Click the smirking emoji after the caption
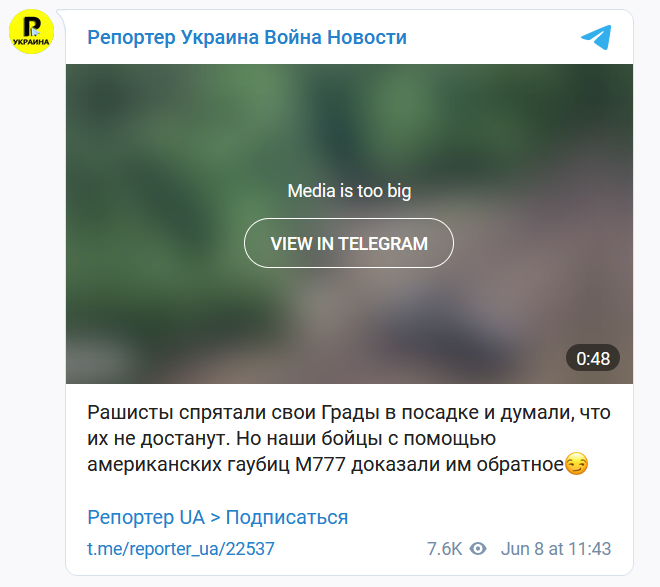Screen dimensions: 660x587 point(576,464)
